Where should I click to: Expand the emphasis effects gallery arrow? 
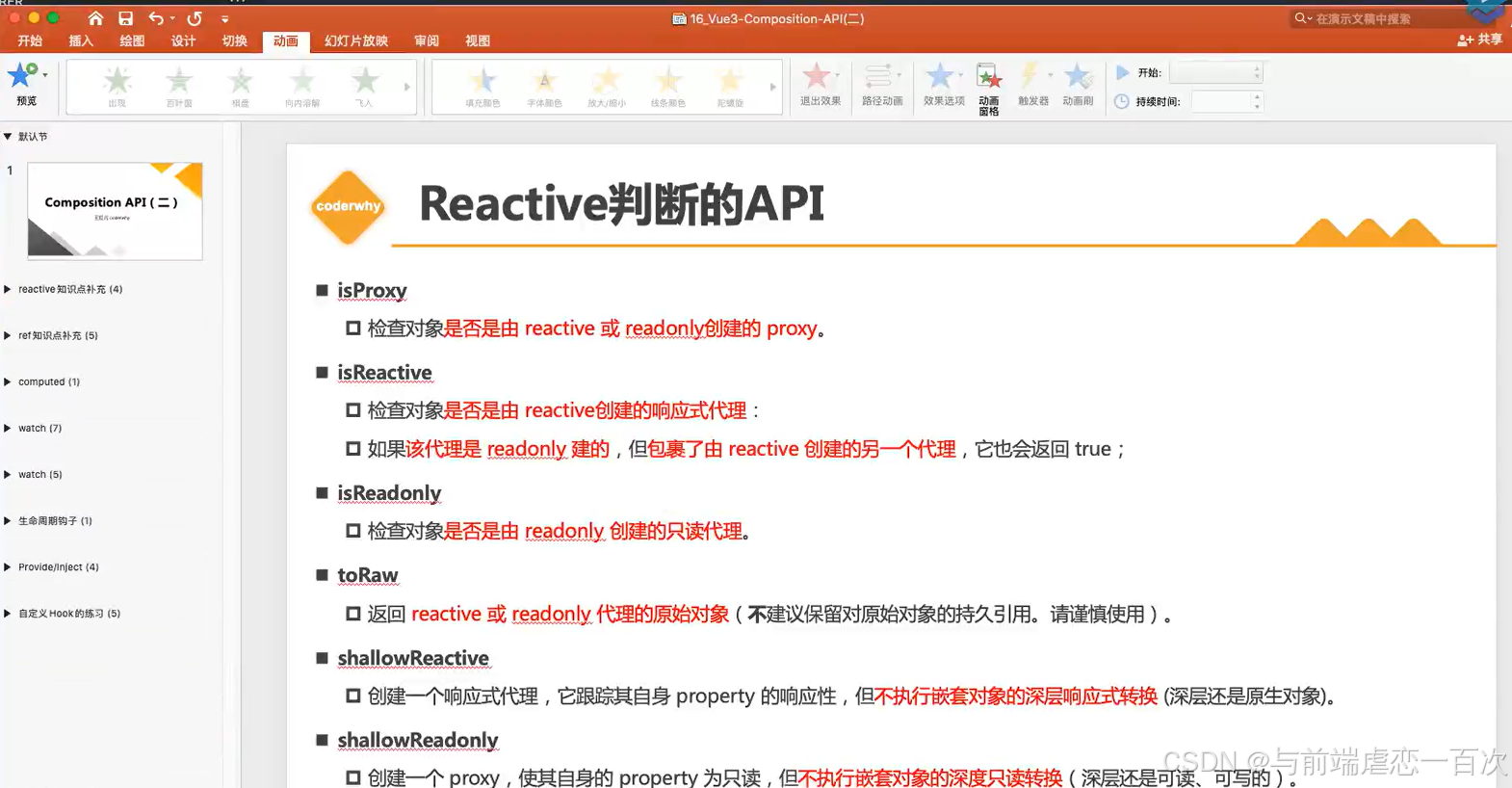click(772, 87)
